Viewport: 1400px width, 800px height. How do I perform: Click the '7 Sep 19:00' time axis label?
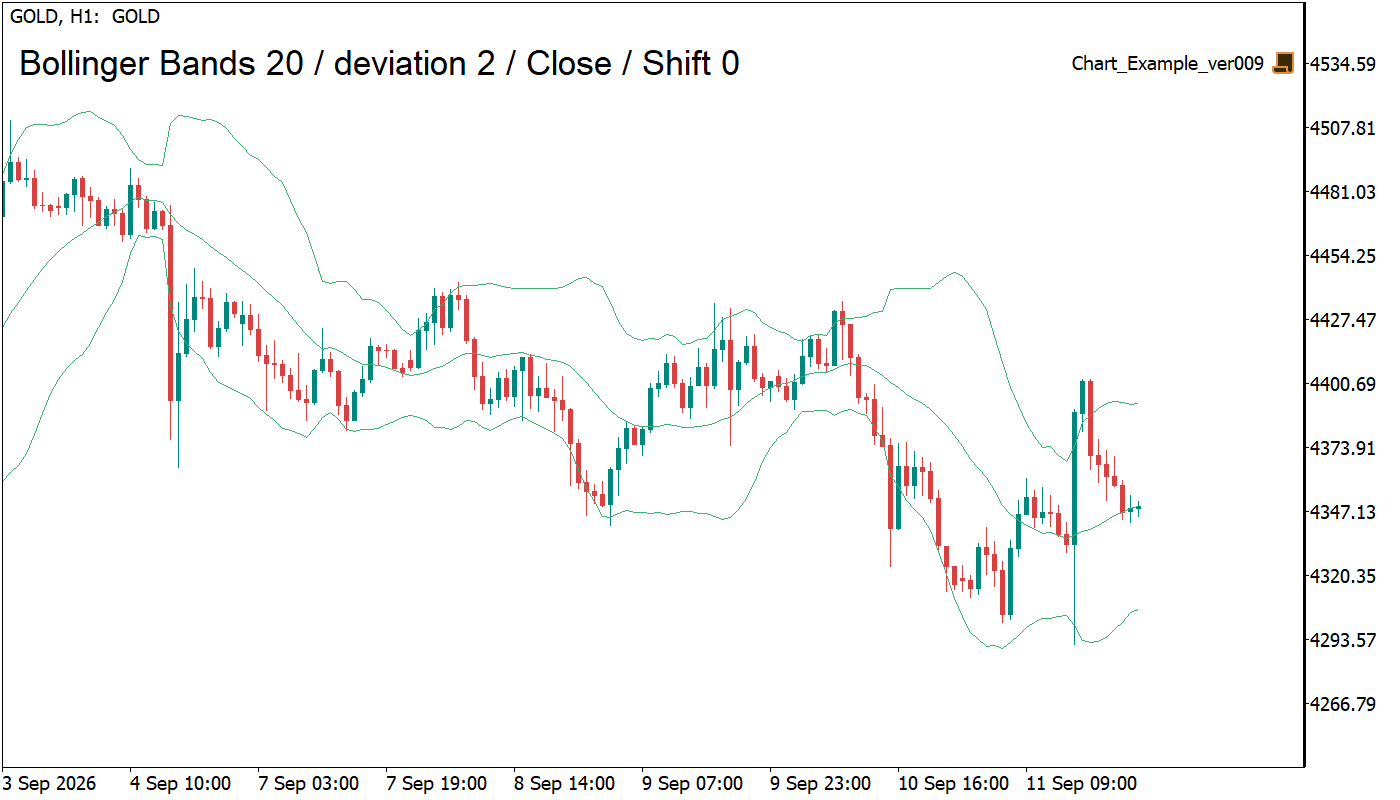[x=436, y=783]
